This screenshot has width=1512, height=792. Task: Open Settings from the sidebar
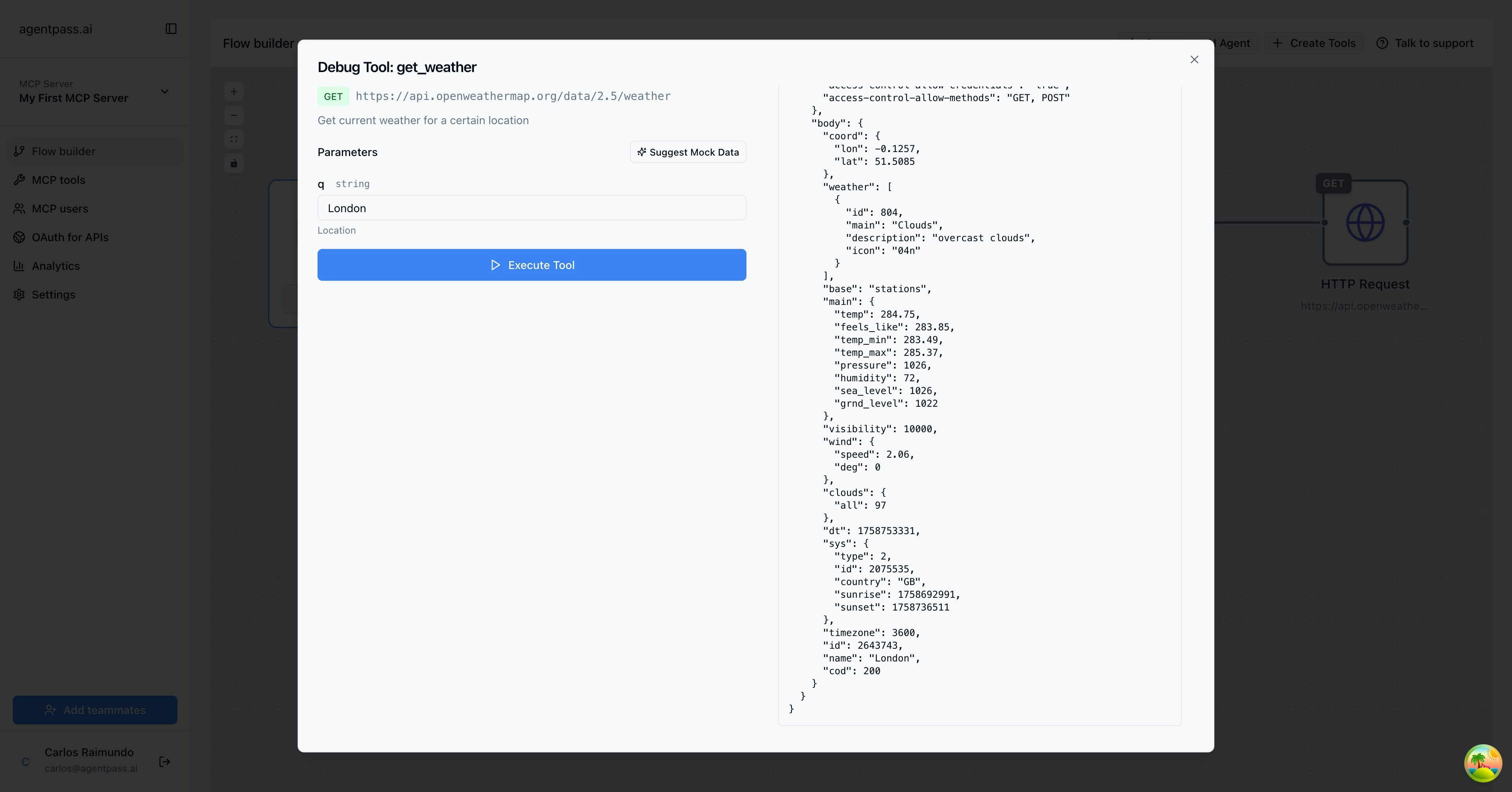point(53,295)
